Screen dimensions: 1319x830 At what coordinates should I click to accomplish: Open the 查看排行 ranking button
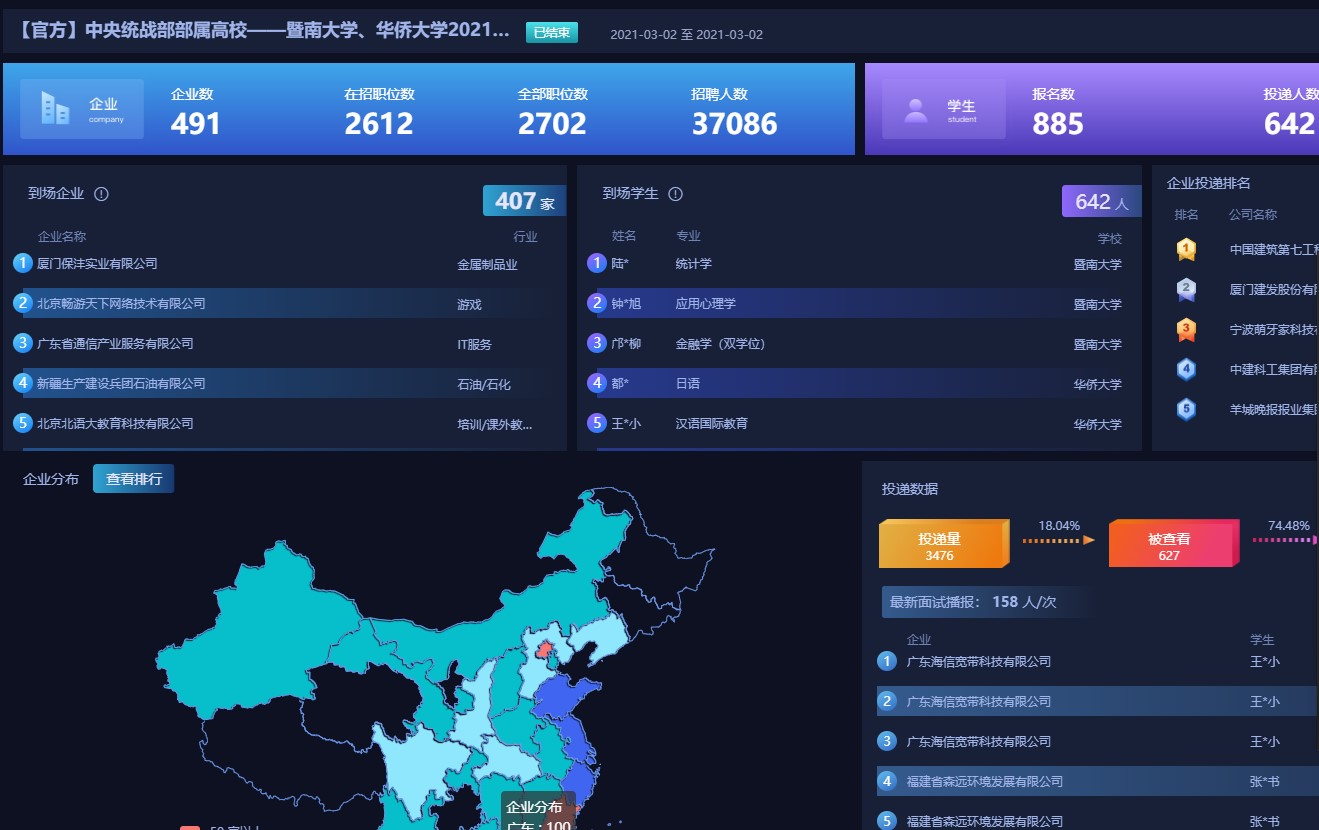134,479
